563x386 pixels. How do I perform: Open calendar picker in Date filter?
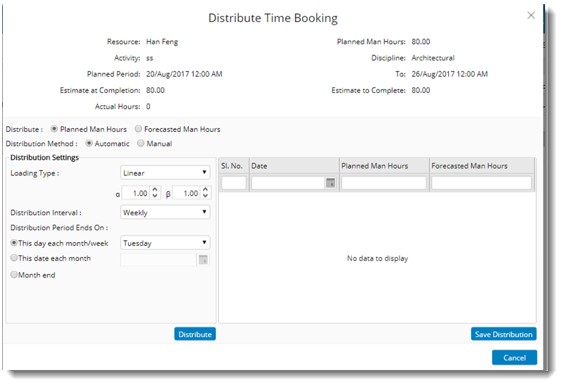(330, 183)
